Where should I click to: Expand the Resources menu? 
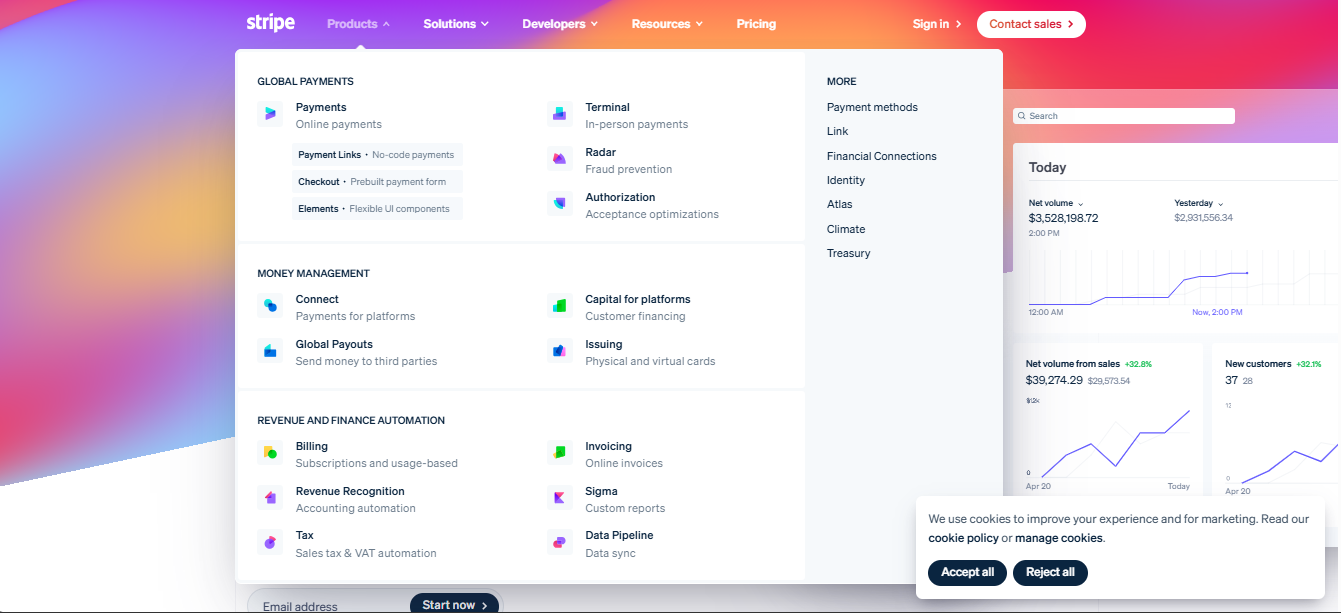tap(667, 24)
